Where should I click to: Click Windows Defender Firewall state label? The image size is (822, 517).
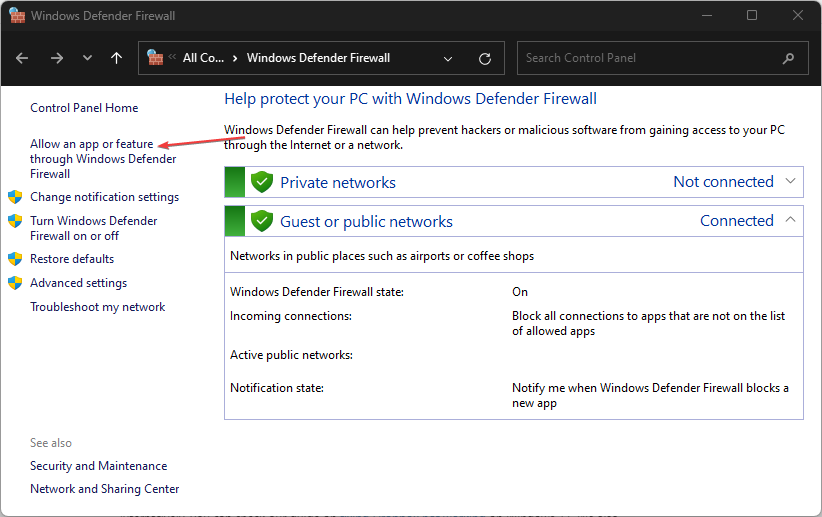point(317,292)
